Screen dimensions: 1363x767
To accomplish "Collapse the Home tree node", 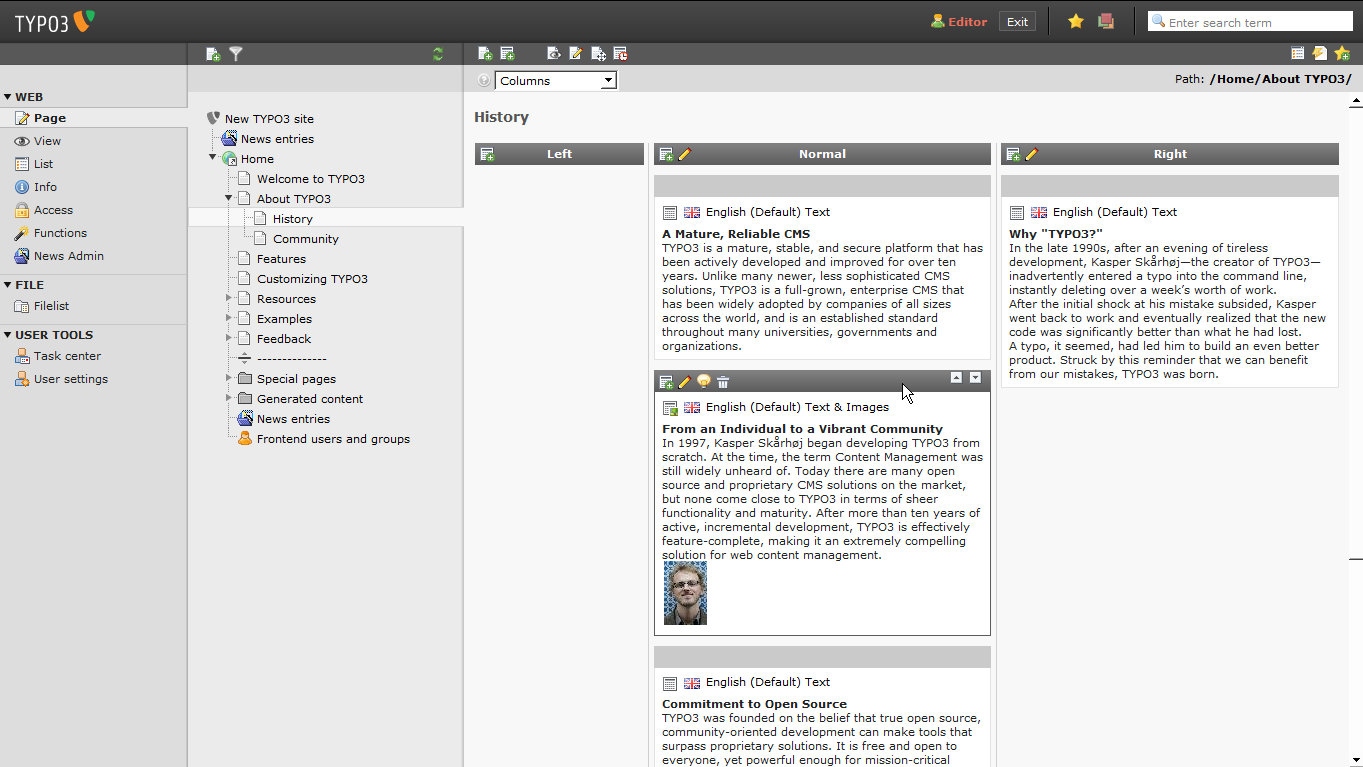I will click(213, 157).
